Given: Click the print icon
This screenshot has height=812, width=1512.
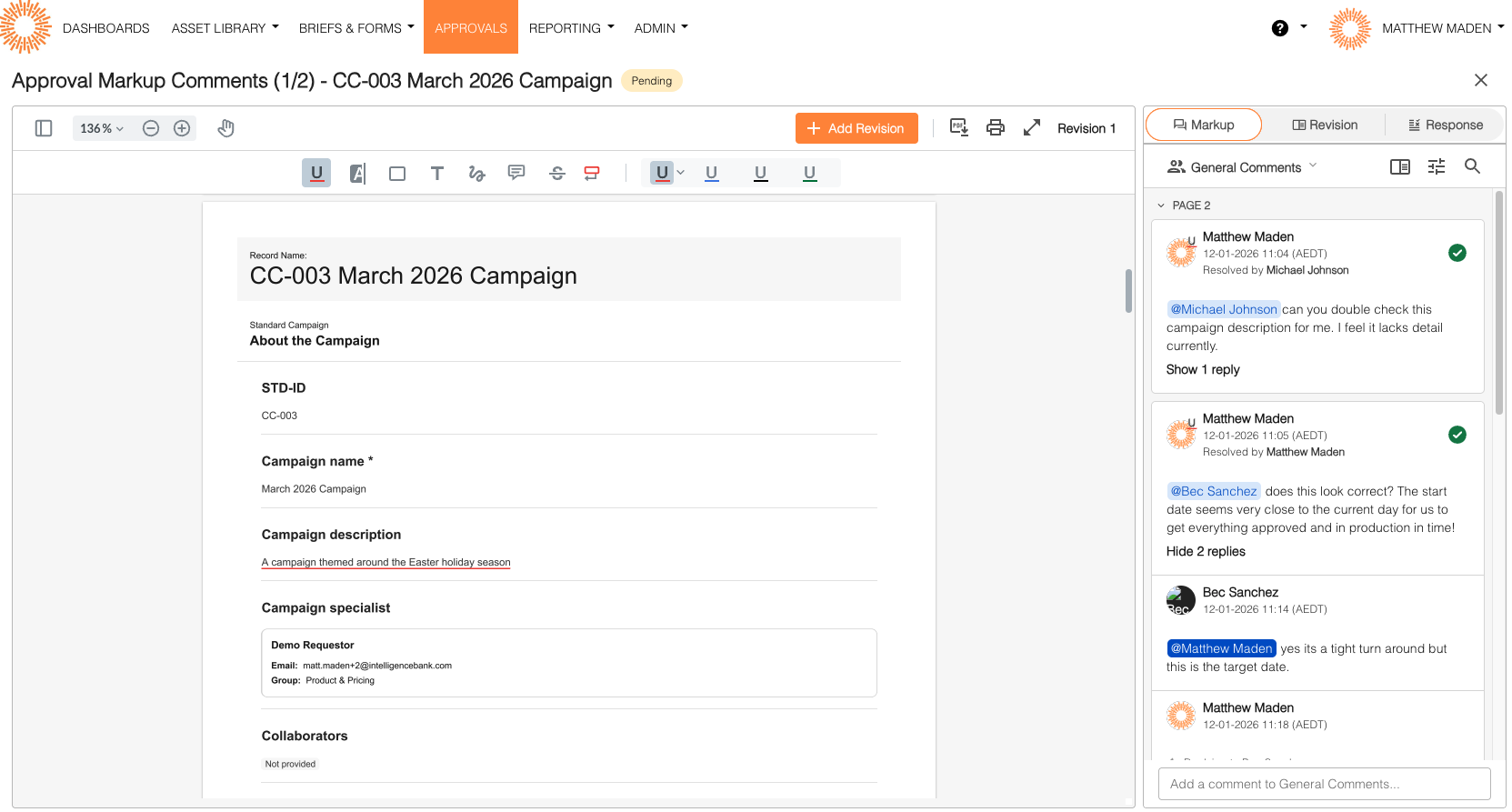Looking at the screenshot, I should 996,128.
